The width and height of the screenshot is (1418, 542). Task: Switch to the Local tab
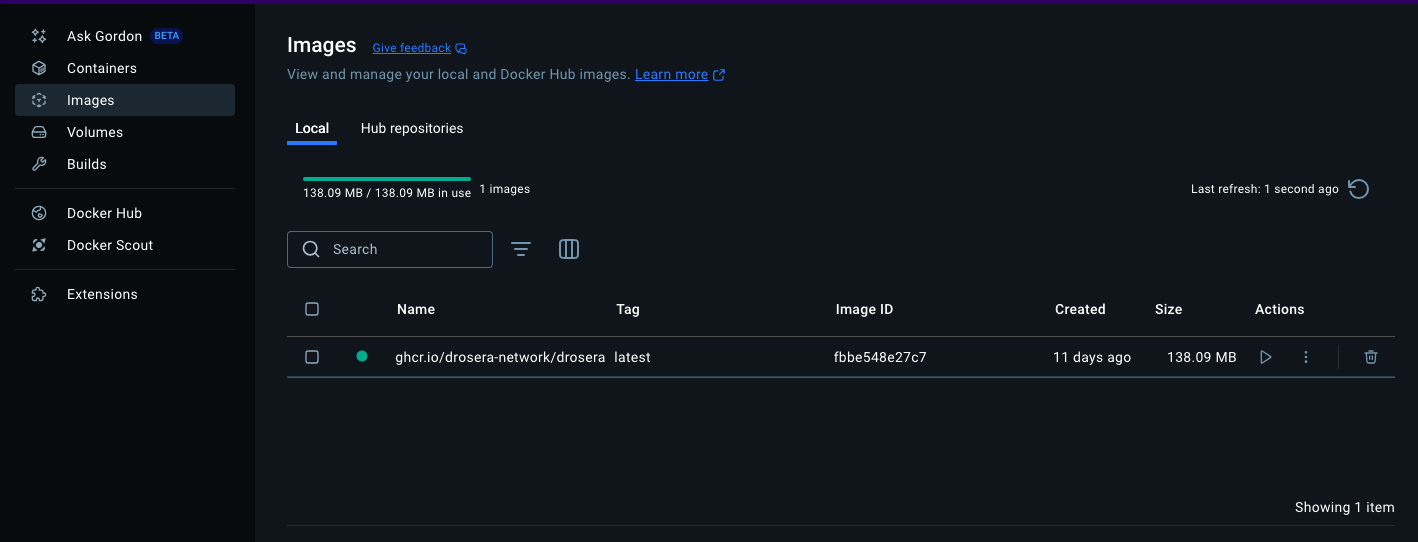click(x=312, y=128)
